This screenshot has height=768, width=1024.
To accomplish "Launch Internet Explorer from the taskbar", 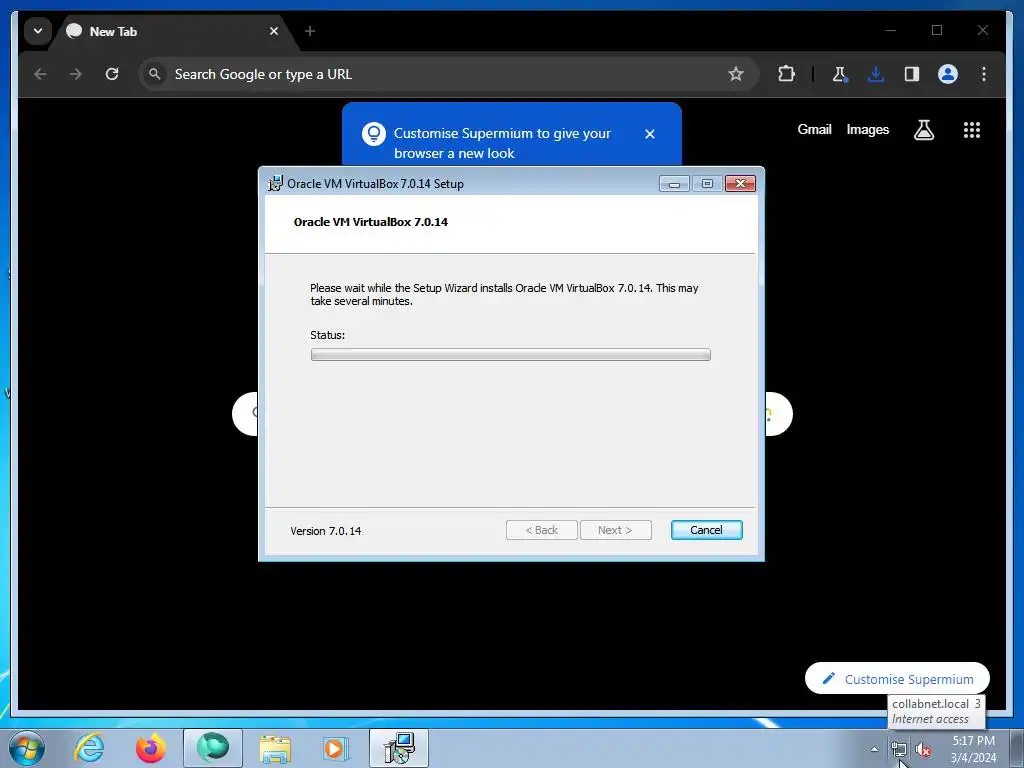I will pos(89,748).
